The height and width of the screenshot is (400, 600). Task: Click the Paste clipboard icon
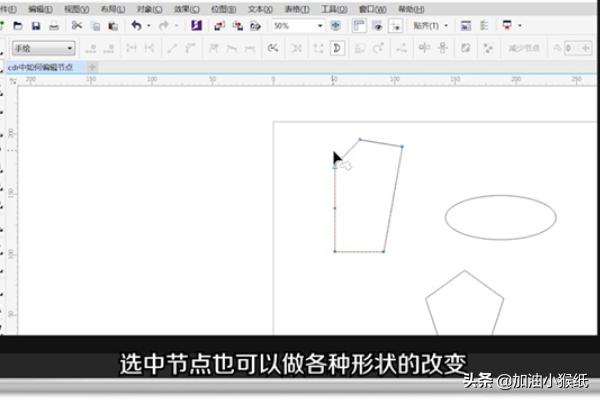pos(112,25)
